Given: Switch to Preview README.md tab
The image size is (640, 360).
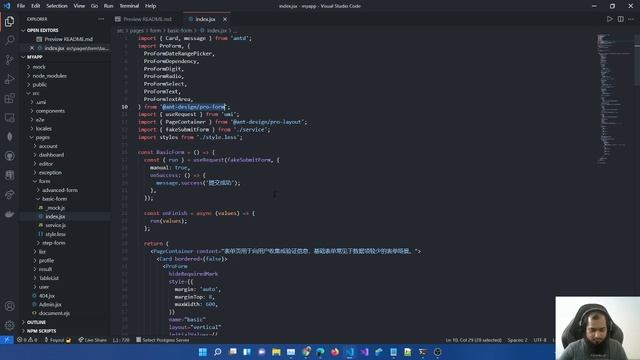Looking at the screenshot, I should point(144,19).
